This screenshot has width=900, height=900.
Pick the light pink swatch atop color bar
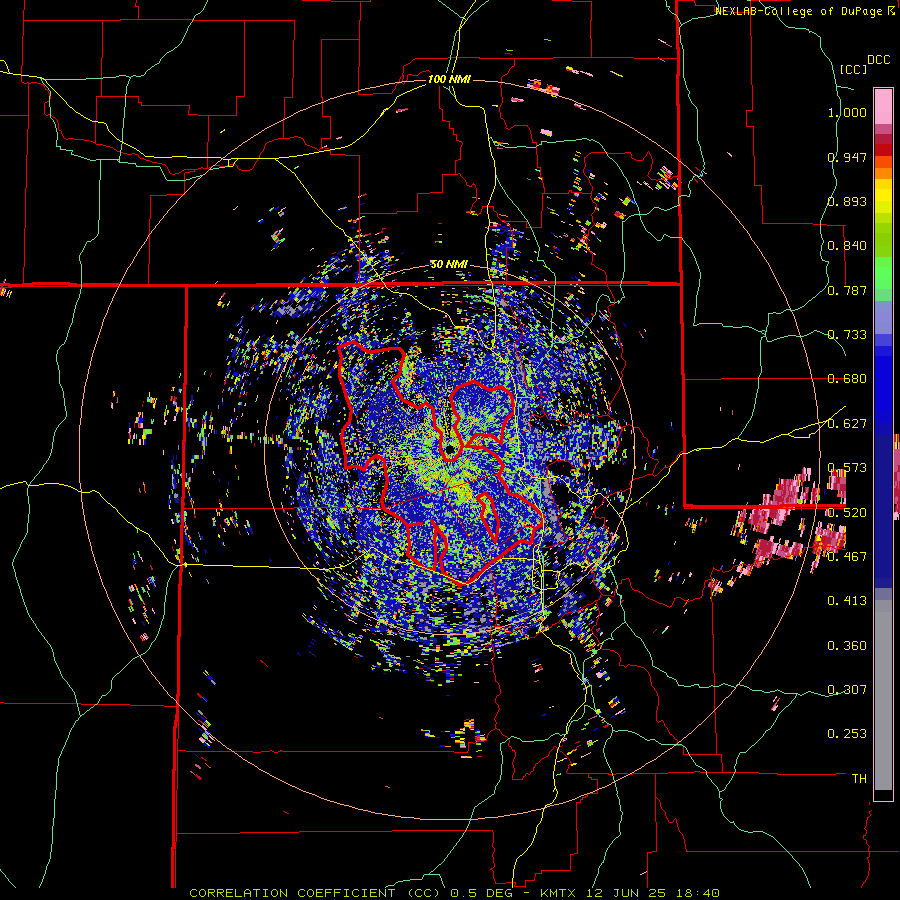(x=883, y=106)
